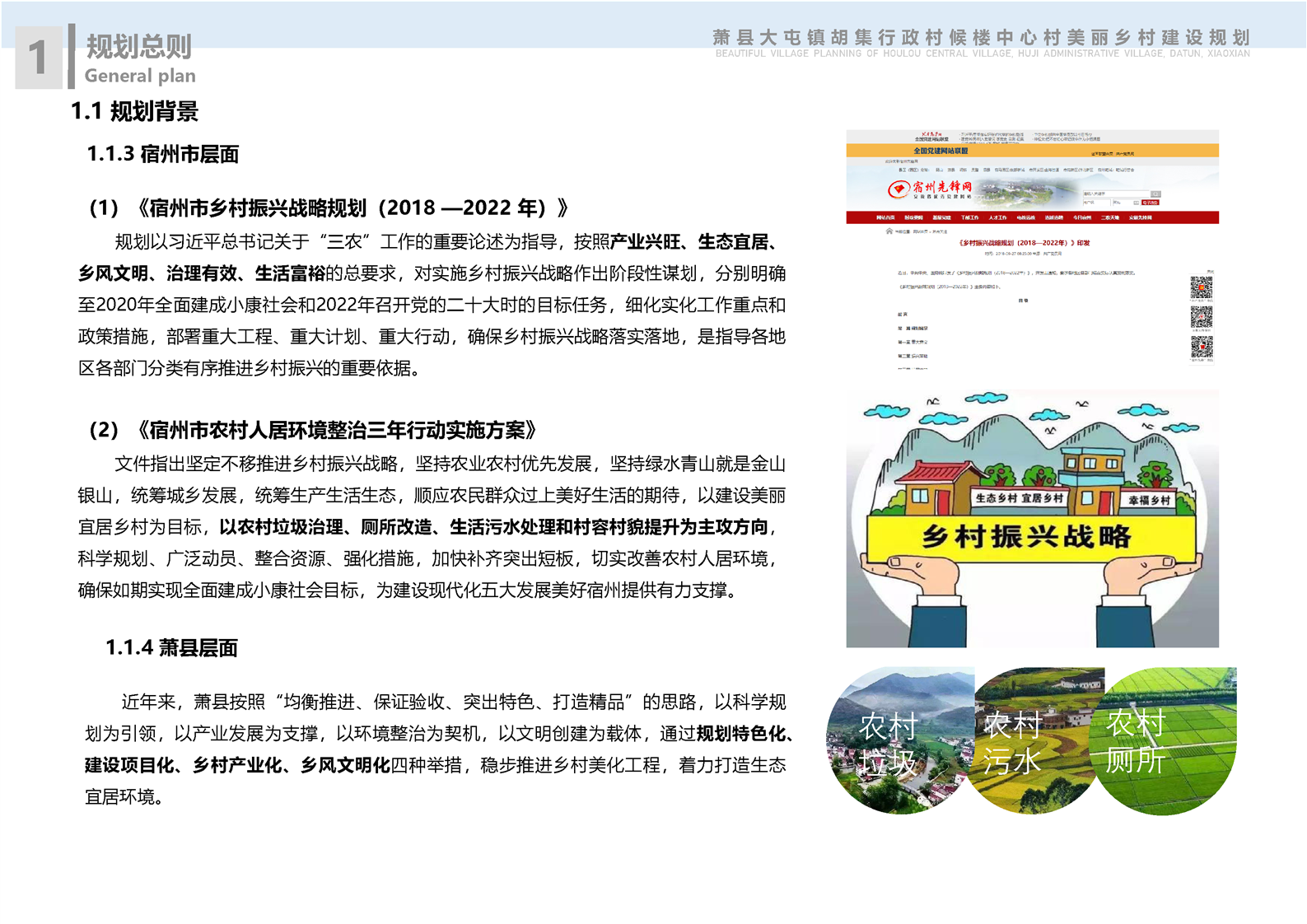Click the 1.1.4 萧县层面 heading
1307x924 pixels.
[171, 648]
